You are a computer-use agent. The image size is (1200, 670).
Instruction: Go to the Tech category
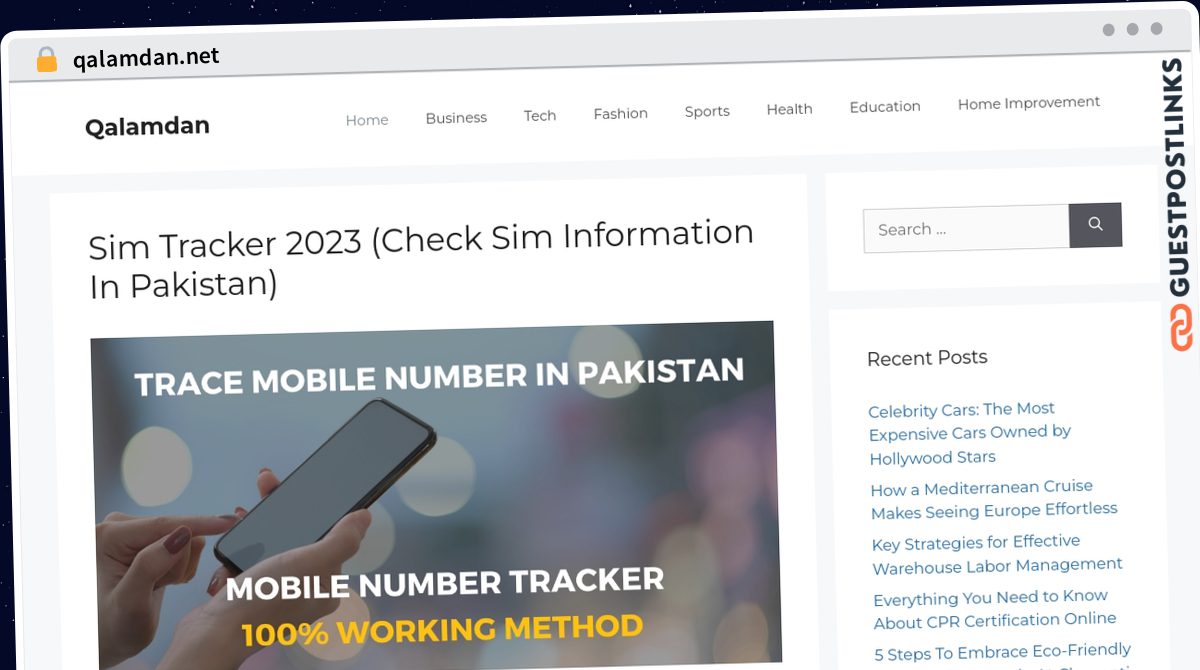click(x=540, y=116)
